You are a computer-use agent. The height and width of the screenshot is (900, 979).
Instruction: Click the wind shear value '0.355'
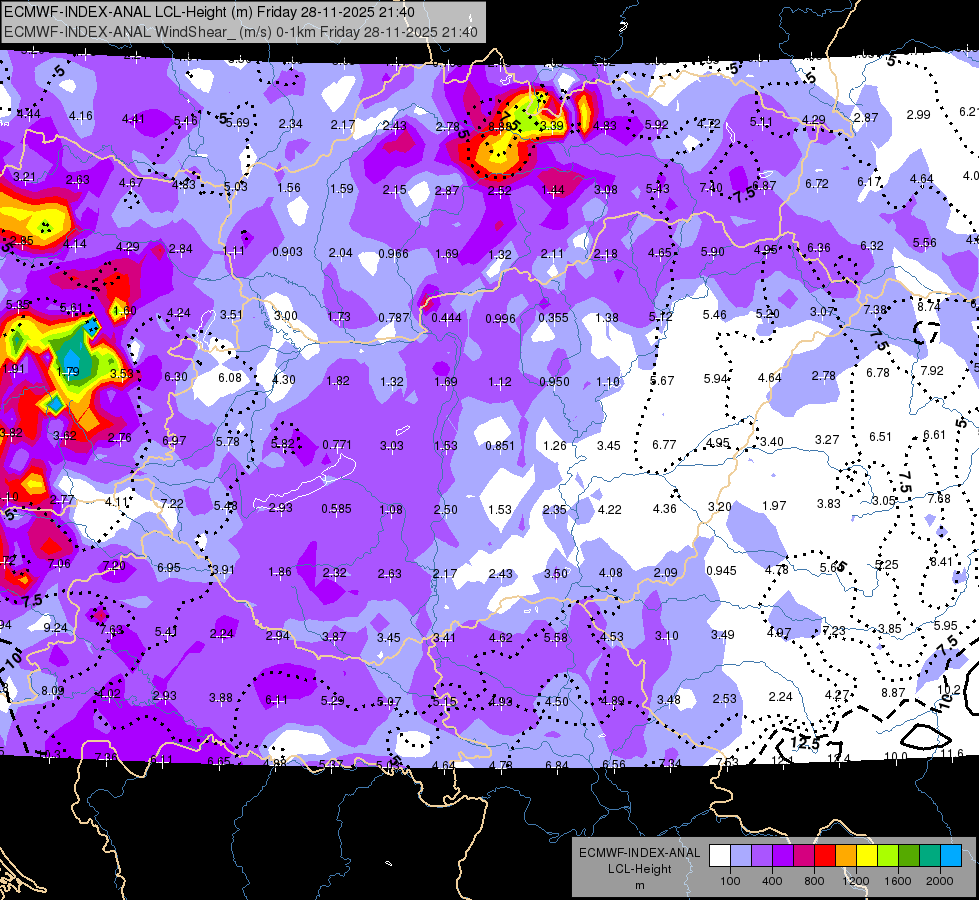pos(553,318)
